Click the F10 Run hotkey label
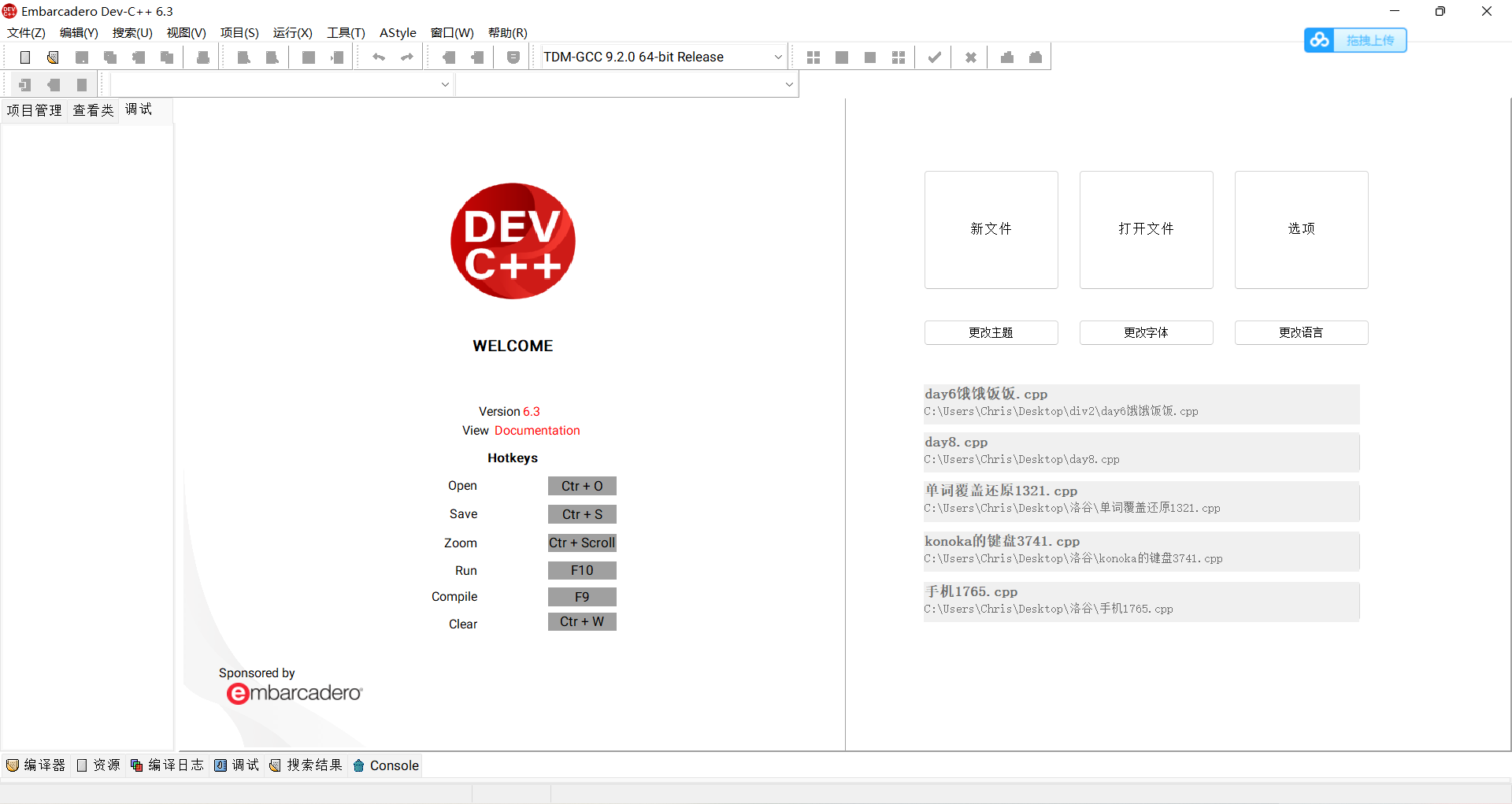 point(582,570)
